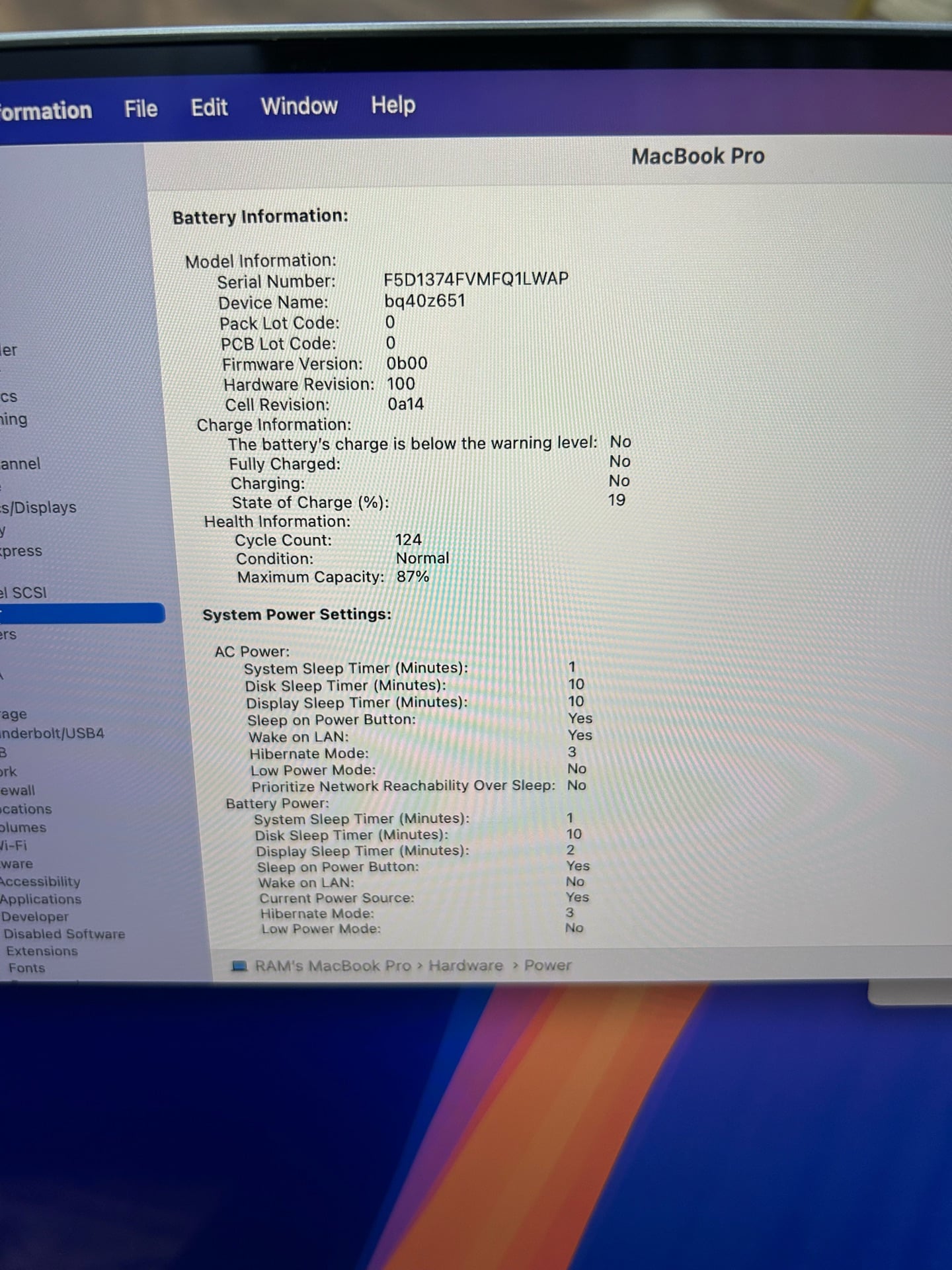Click serial number F5D1374FVMFQ1LWAP
The width and height of the screenshot is (952, 1270).
[475, 279]
